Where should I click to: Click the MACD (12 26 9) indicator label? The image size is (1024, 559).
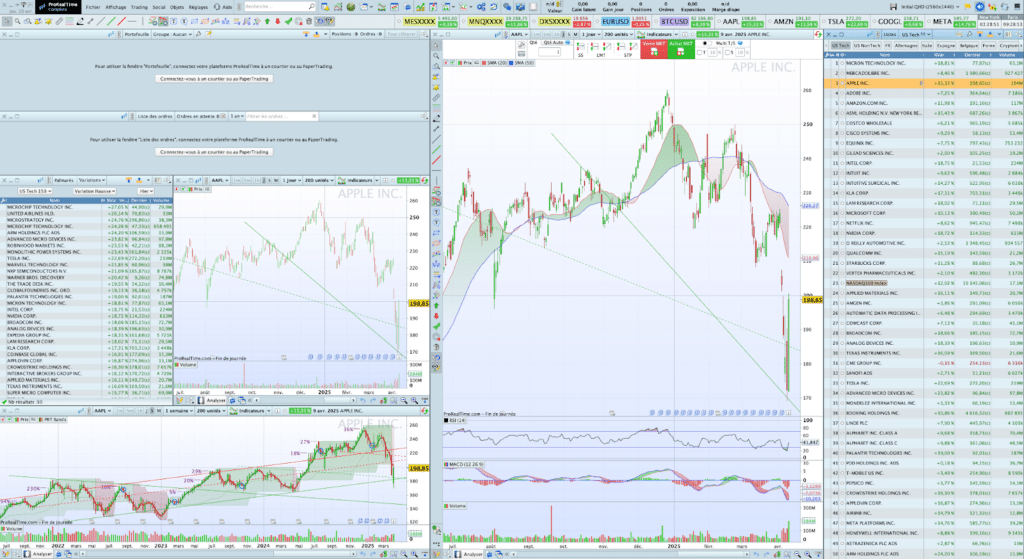(464, 464)
